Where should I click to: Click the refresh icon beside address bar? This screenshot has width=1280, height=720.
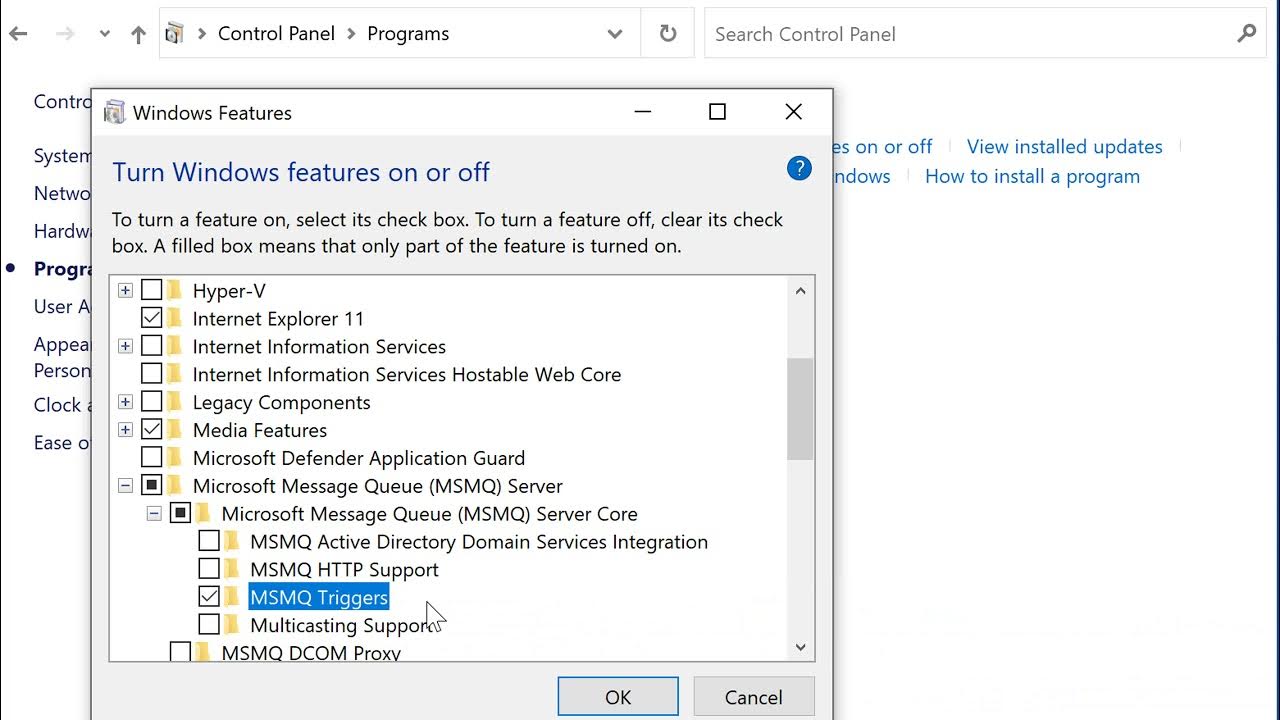pos(668,34)
